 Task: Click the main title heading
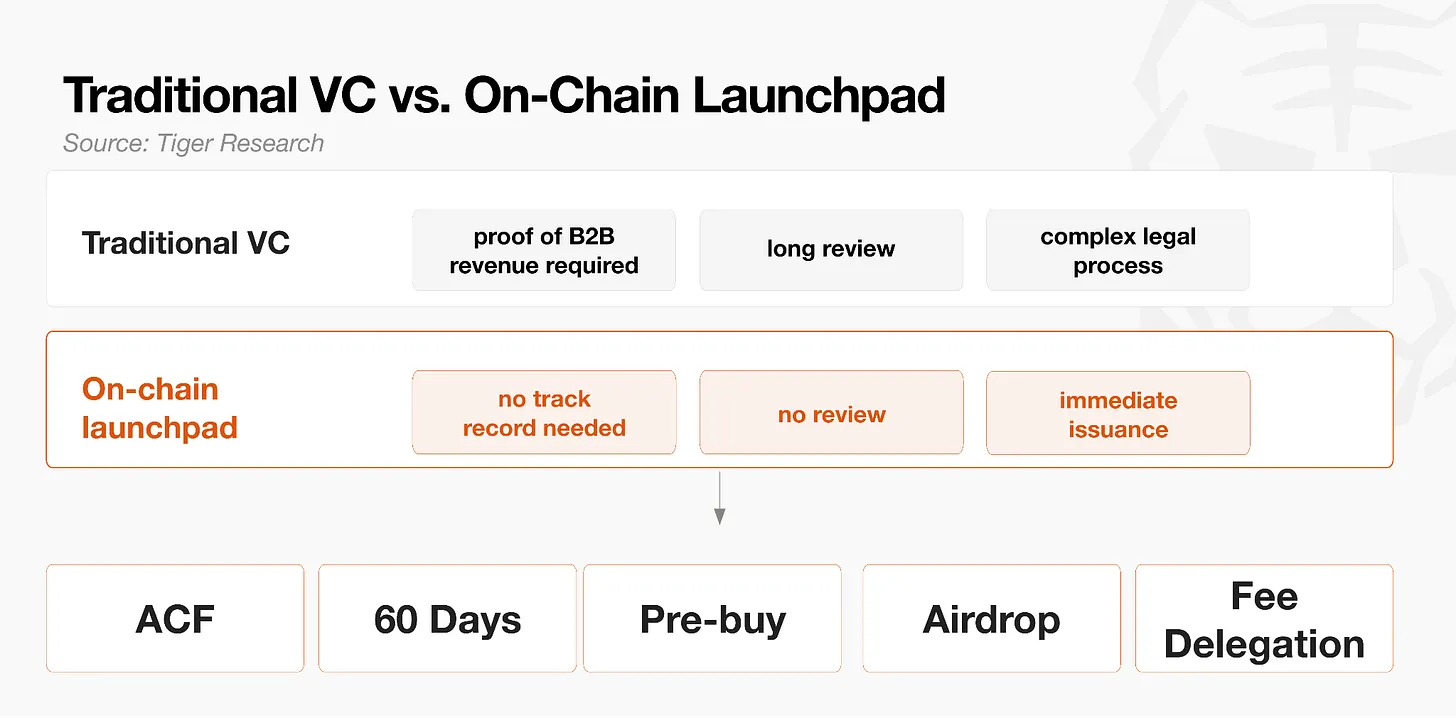[x=504, y=95]
